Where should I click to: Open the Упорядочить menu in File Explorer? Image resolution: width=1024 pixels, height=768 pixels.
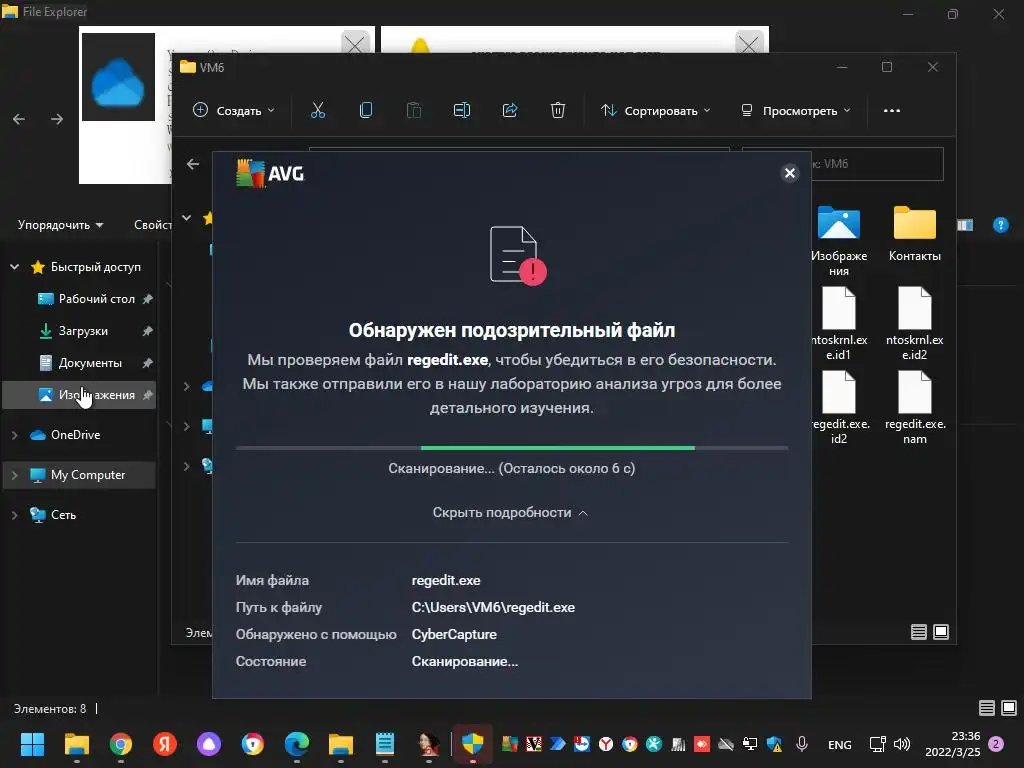coord(60,225)
